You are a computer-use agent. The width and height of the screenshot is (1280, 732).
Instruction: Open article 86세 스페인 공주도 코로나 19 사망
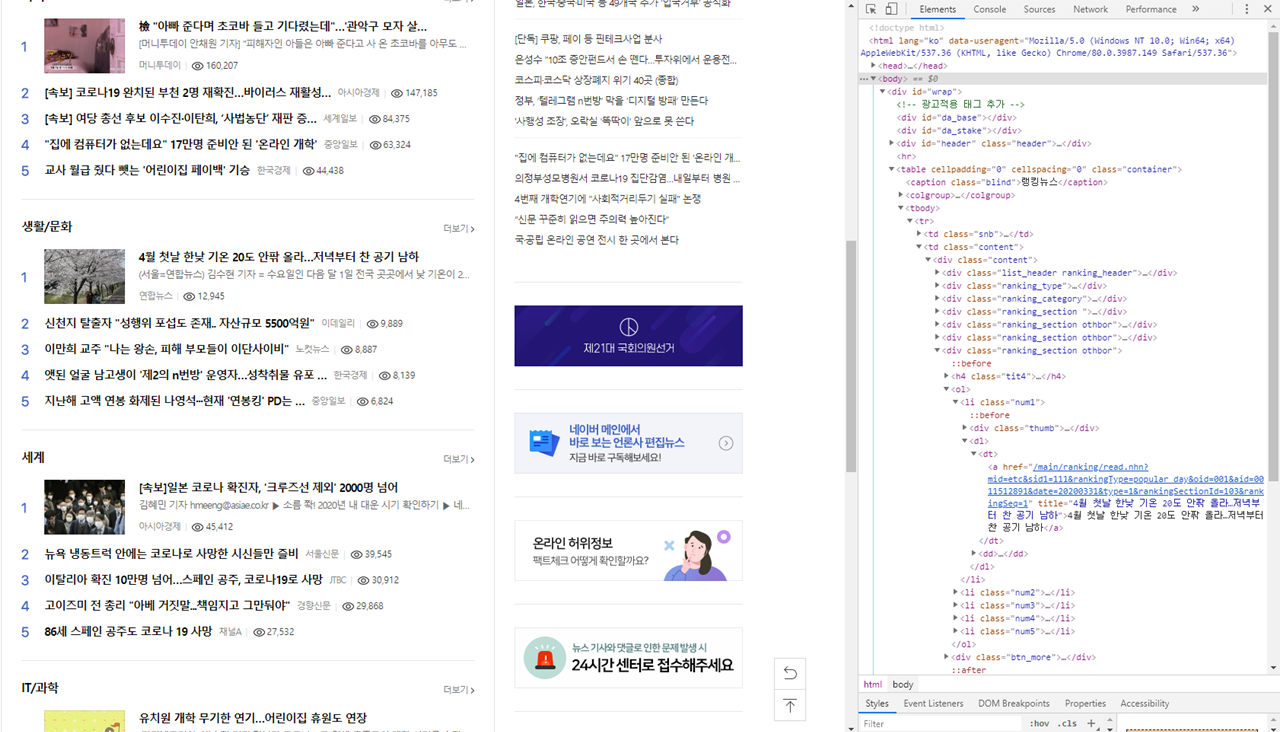pyautogui.click(x=128, y=631)
